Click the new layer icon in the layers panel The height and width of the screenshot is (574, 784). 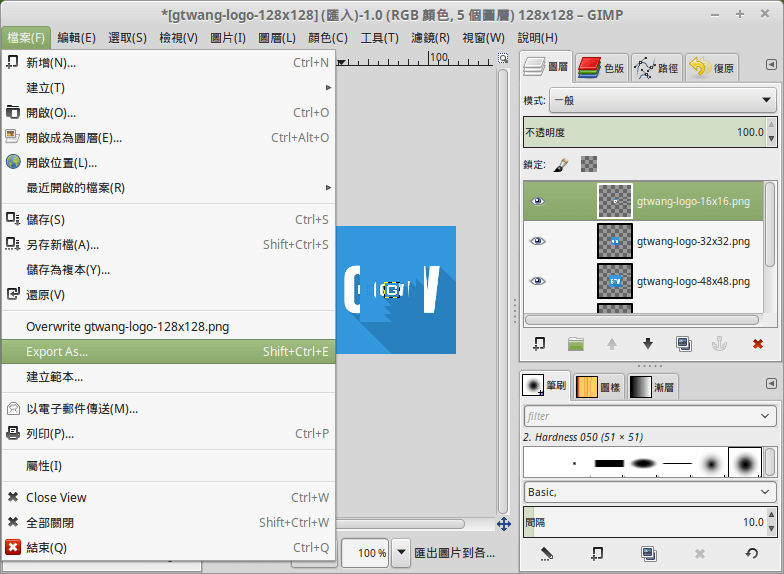point(540,343)
